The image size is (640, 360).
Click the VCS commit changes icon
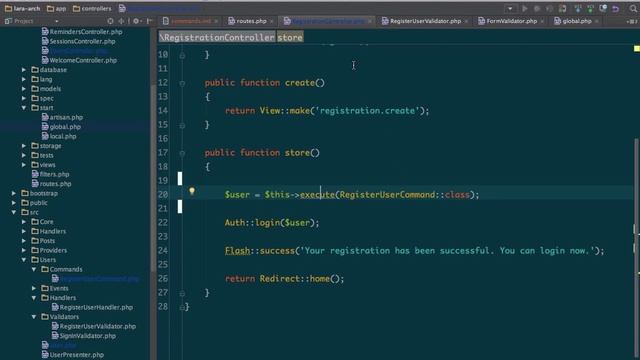590,9
